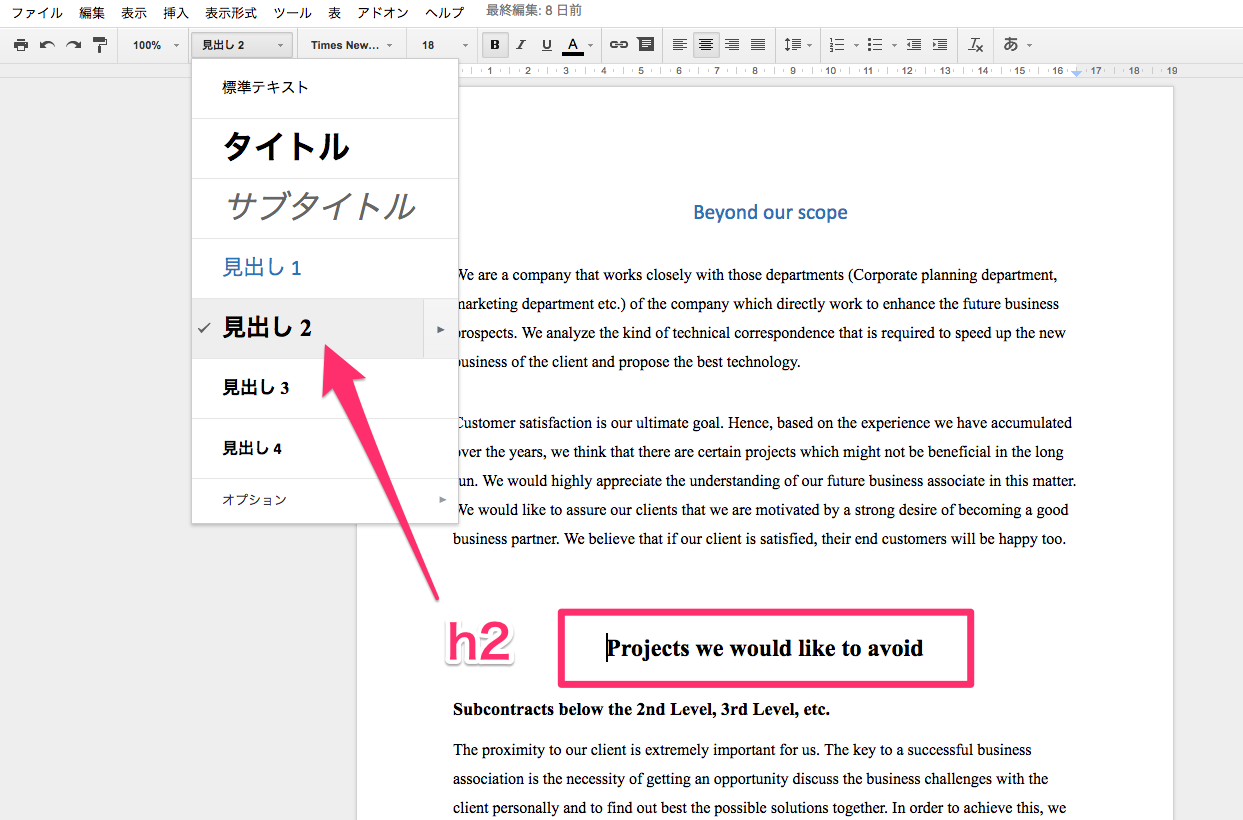Screen dimensions: 1243x820
Task: Open the 100% zoom dropdown
Action: pyautogui.click(x=155, y=45)
